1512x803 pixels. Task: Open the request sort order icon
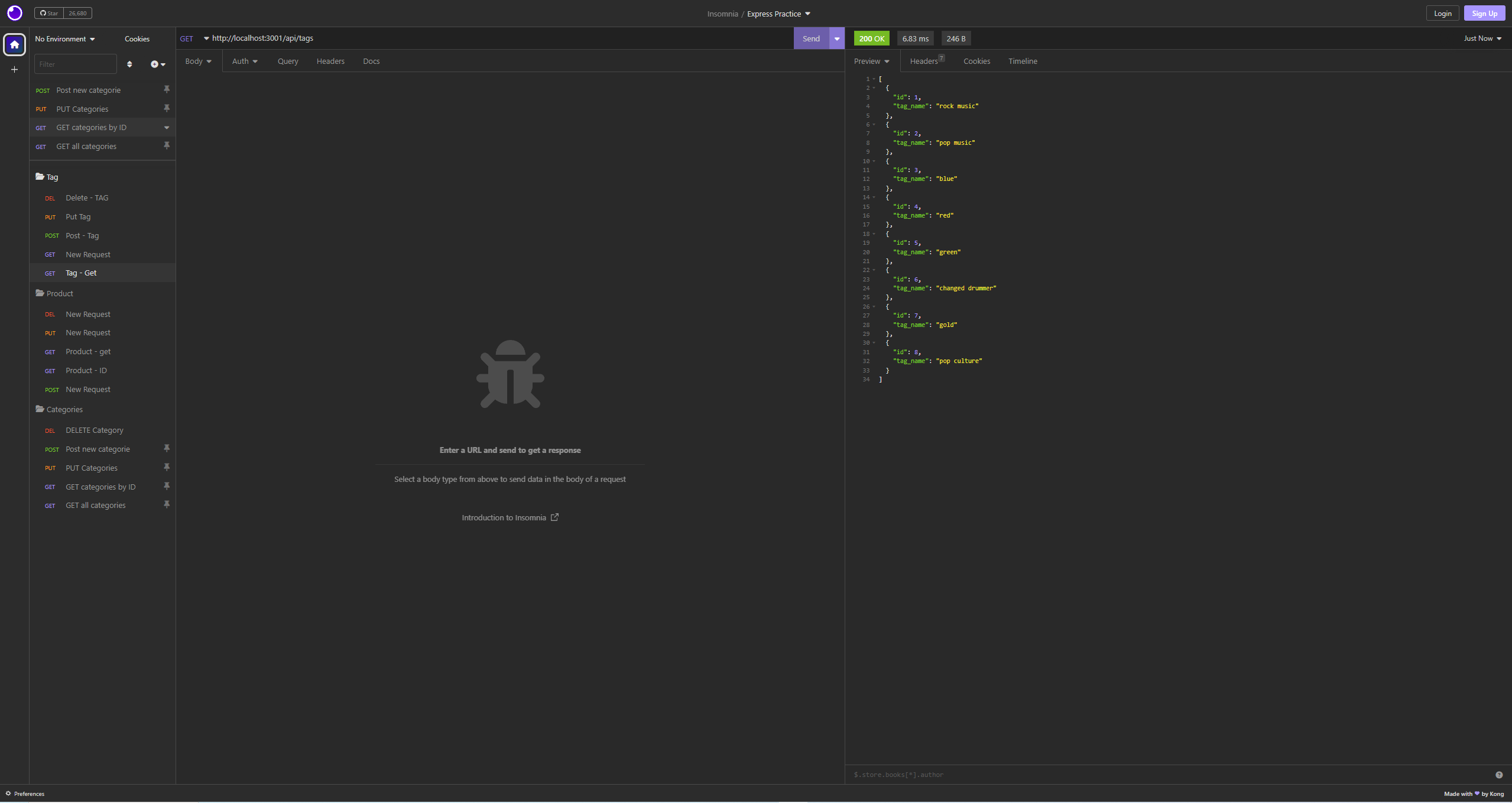tap(130, 64)
